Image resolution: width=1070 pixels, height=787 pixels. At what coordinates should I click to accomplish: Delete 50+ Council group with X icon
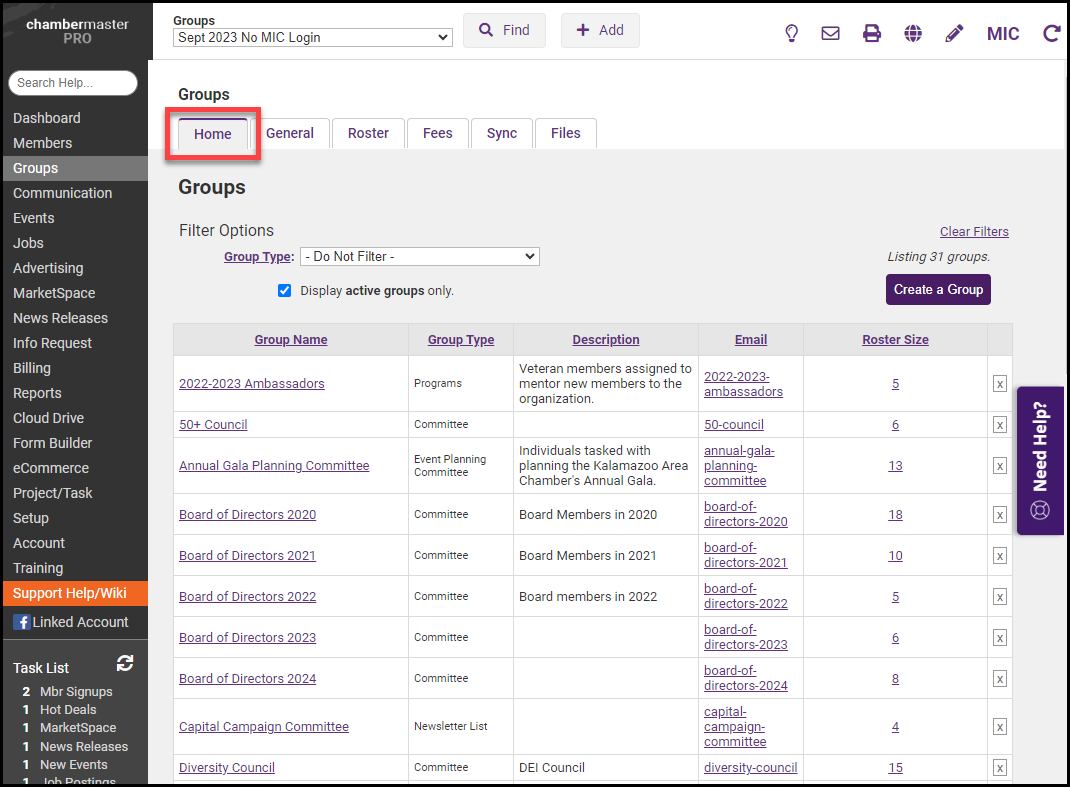(x=999, y=425)
